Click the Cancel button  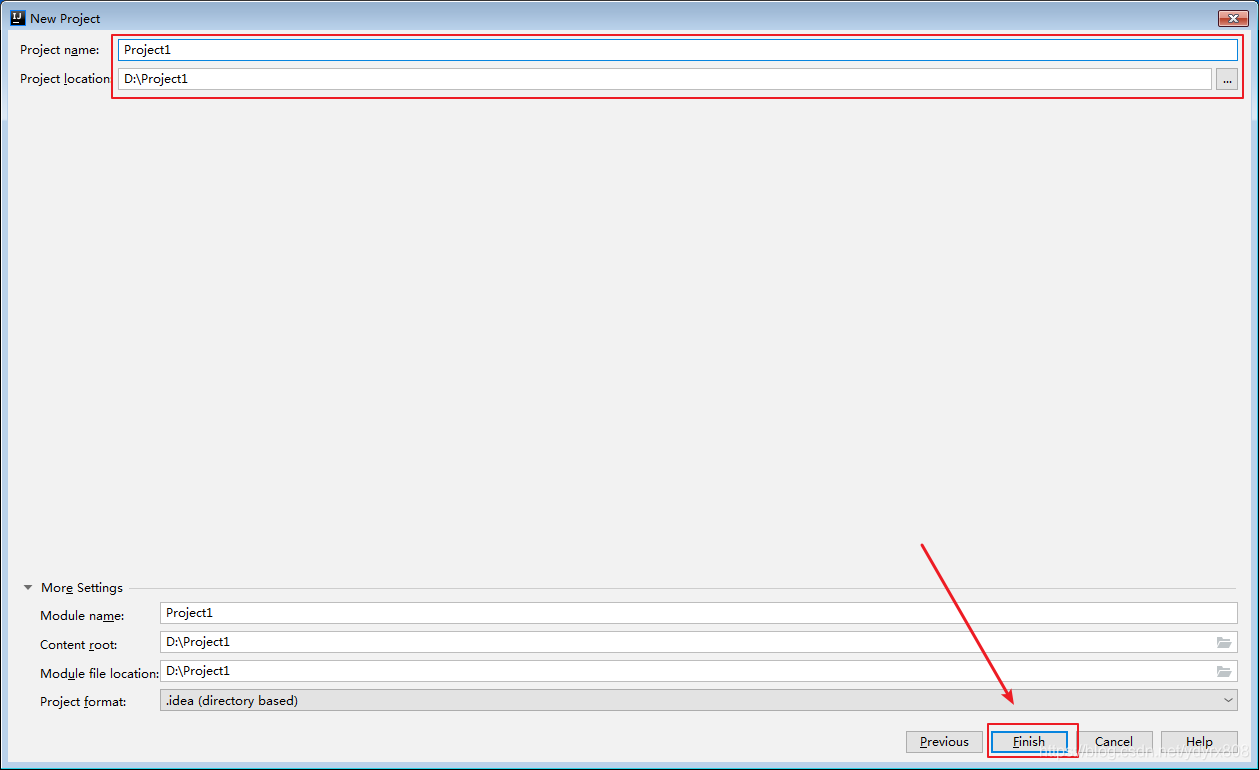click(x=1114, y=742)
